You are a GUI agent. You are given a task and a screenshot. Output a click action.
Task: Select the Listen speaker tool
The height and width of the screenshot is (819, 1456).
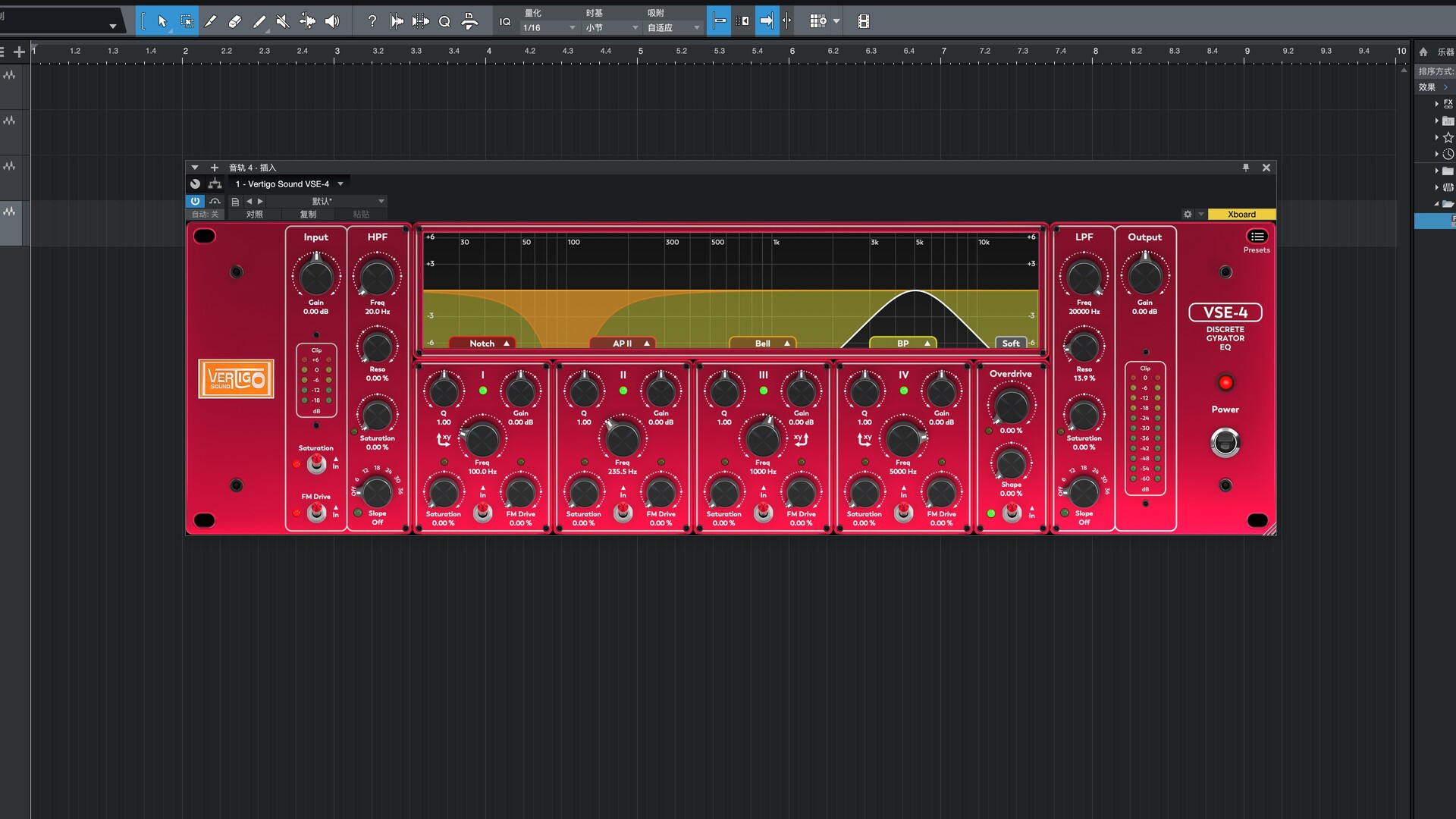(x=332, y=21)
